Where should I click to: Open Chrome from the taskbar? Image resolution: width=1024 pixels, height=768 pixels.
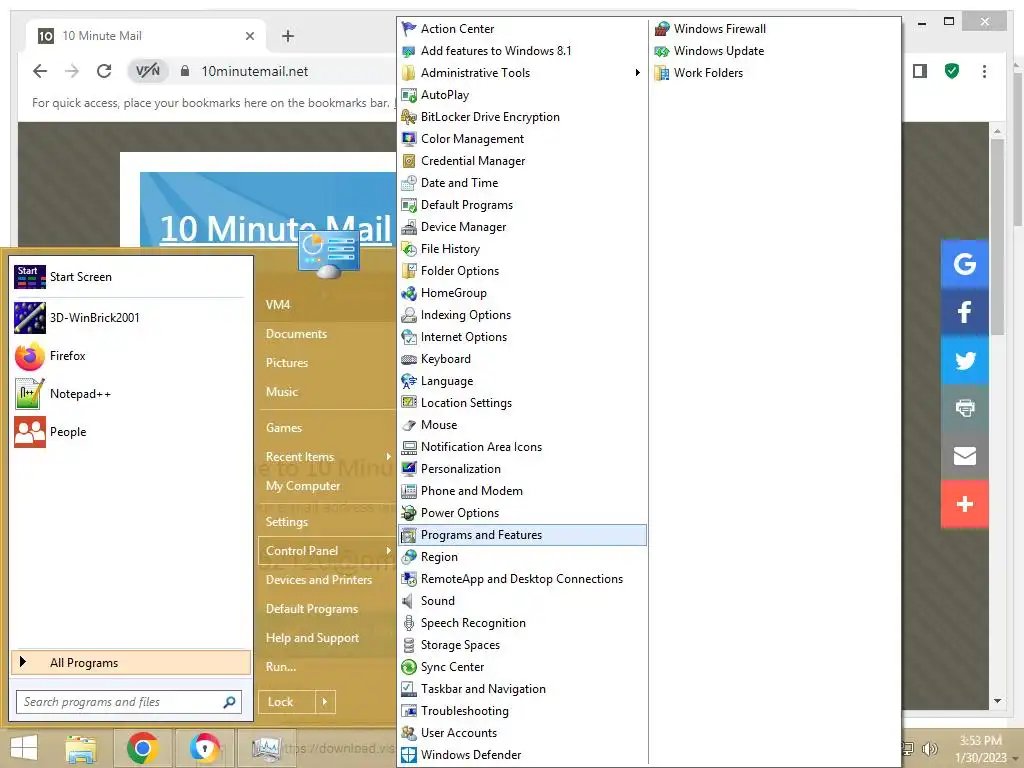pos(142,748)
